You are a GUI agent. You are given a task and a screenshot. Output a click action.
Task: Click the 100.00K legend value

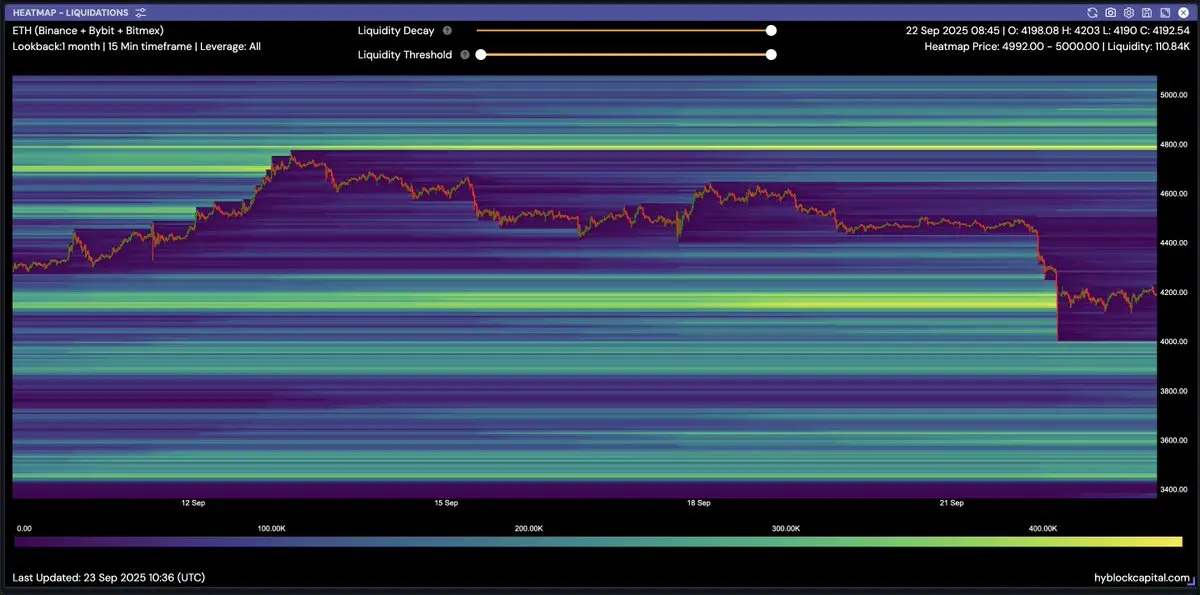[x=272, y=527]
